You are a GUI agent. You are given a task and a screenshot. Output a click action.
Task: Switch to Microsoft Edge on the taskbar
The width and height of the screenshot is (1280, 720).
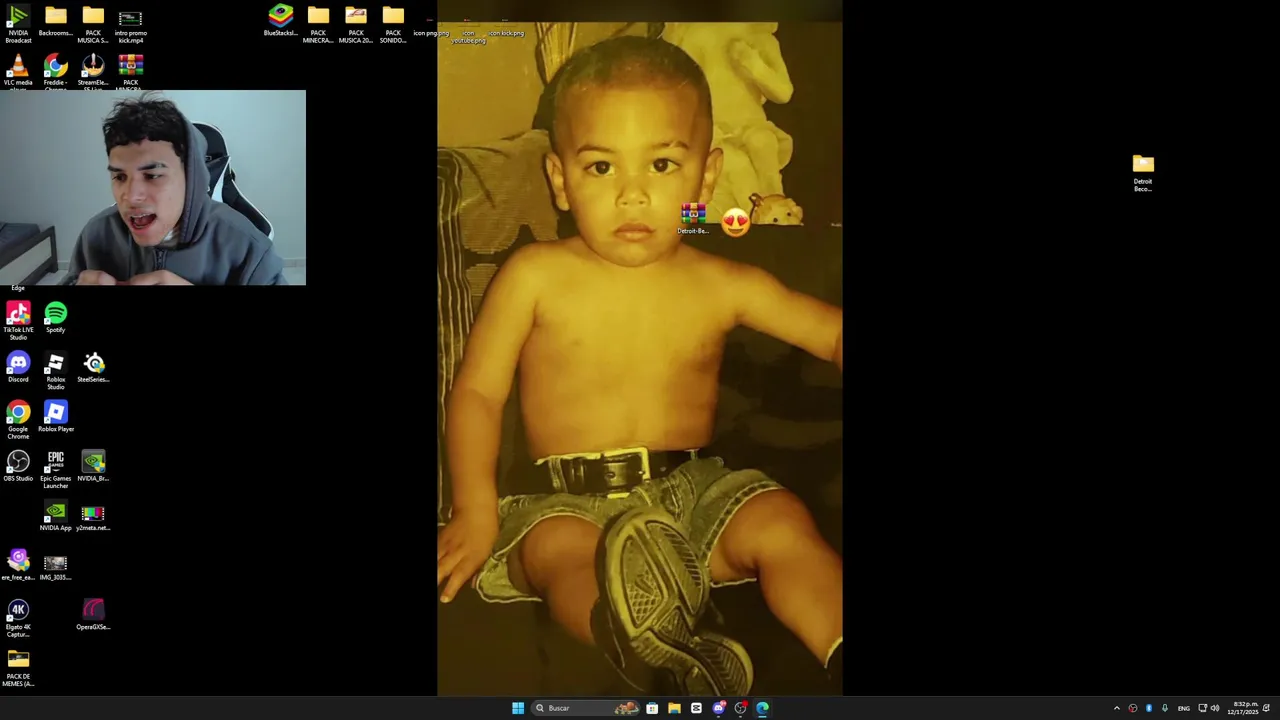[762, 708]
